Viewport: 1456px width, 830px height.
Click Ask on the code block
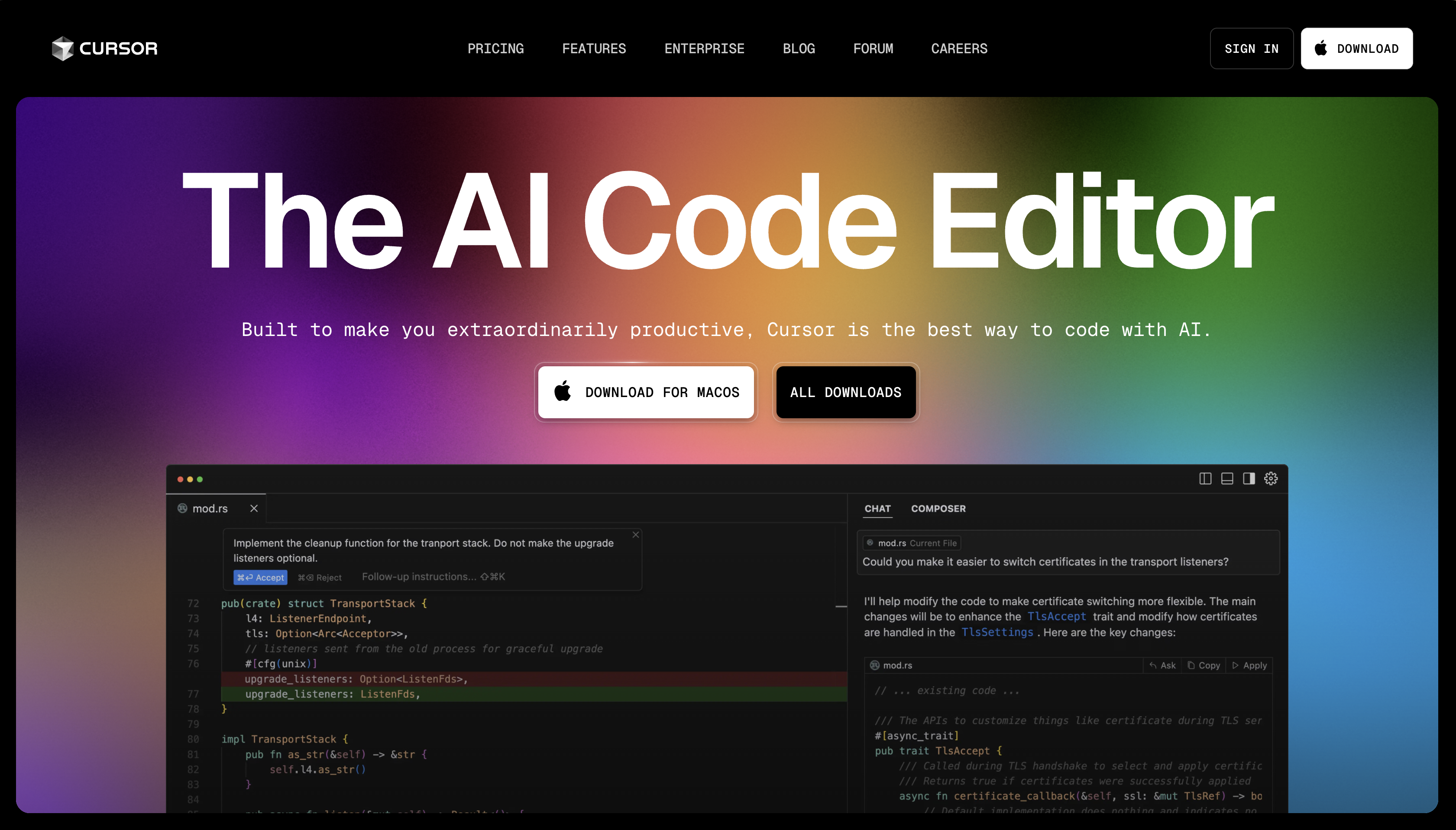[x=1163, y=665]
